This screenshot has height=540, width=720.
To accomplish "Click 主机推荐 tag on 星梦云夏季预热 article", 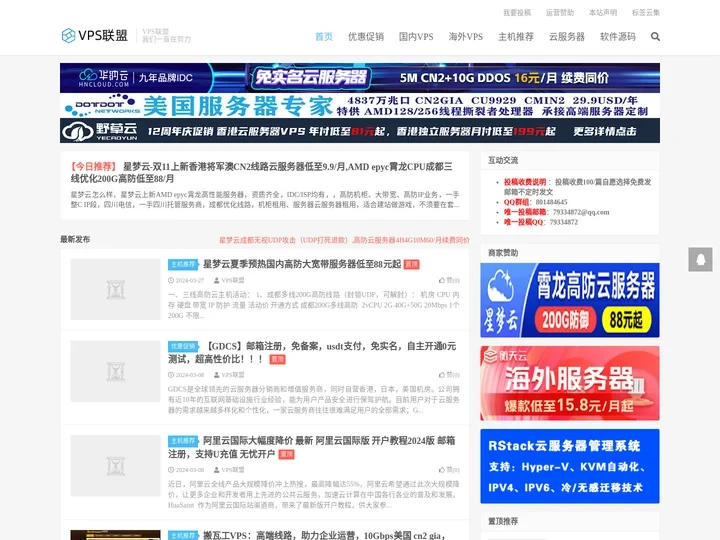I will click(x=183, y=264).
